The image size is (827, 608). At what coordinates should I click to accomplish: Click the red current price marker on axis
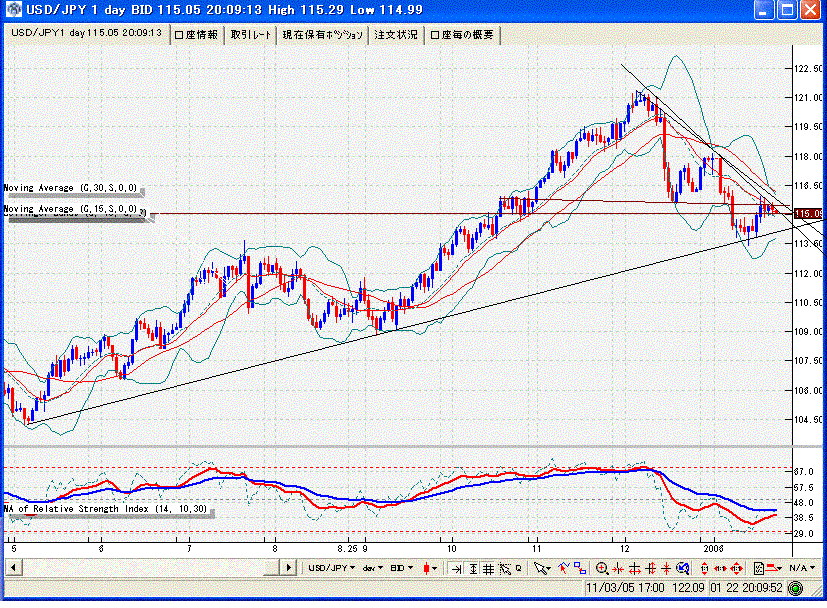(x=807, y=213)
